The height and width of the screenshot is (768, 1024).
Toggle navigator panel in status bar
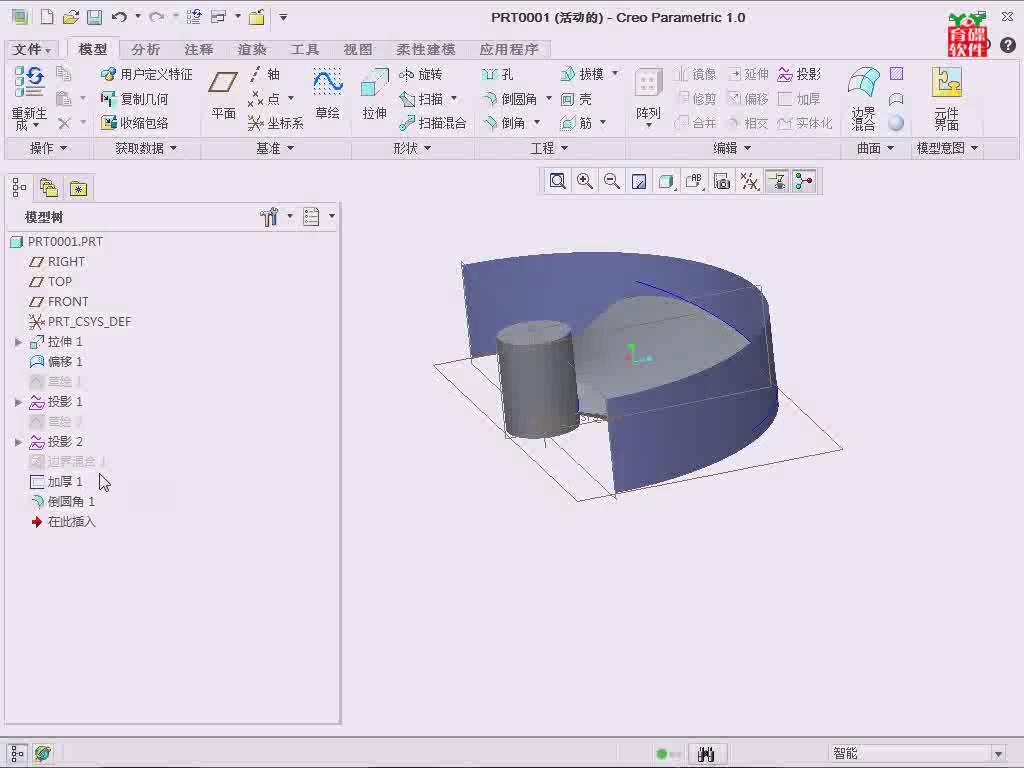17,754
